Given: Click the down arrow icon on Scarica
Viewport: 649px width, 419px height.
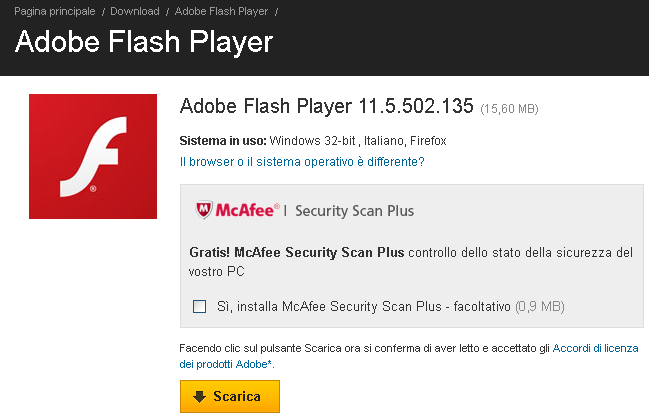Looking at the screenshot, I should tap(200, 396).
